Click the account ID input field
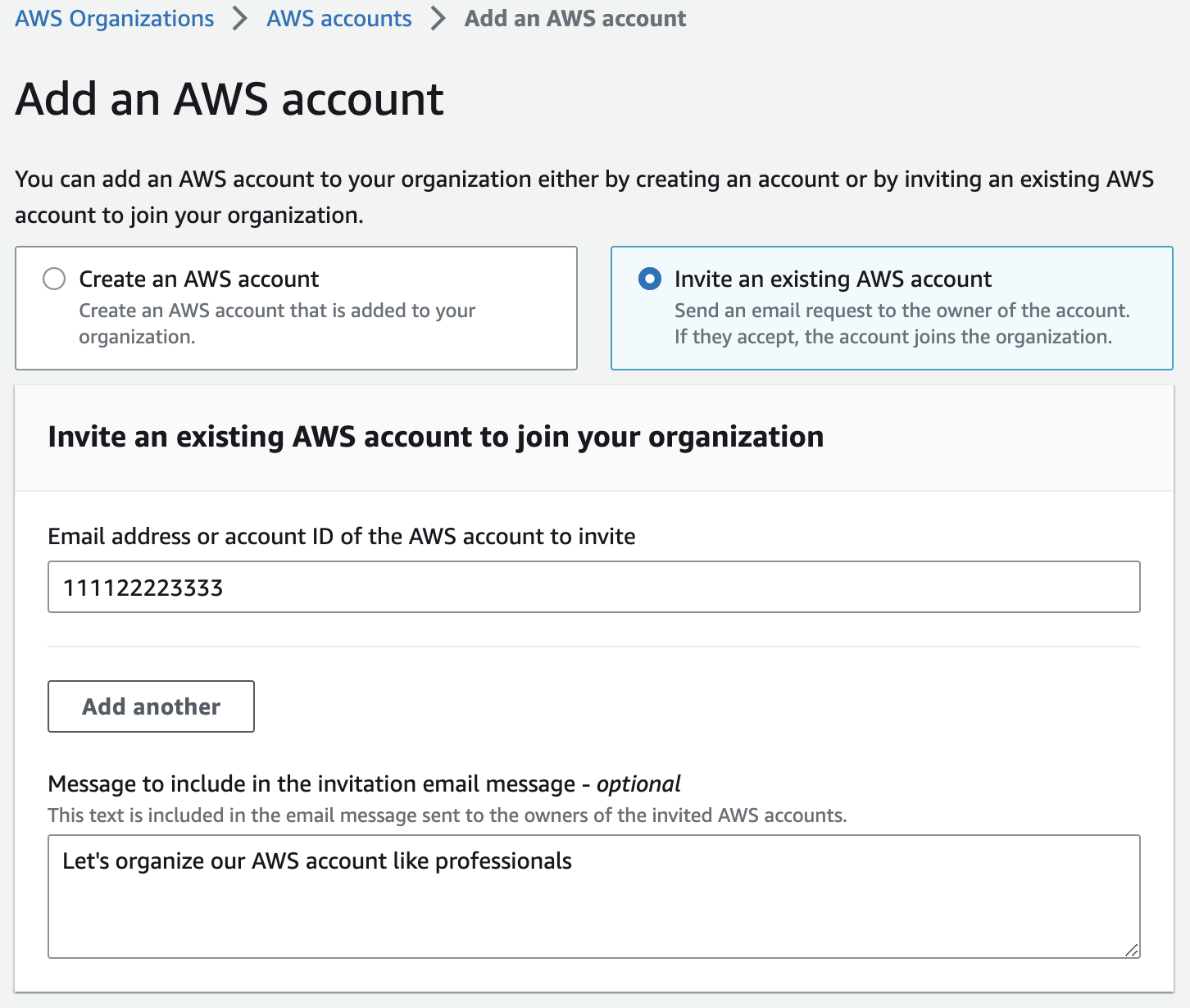 pyautogui.click(x=594, y=587)
